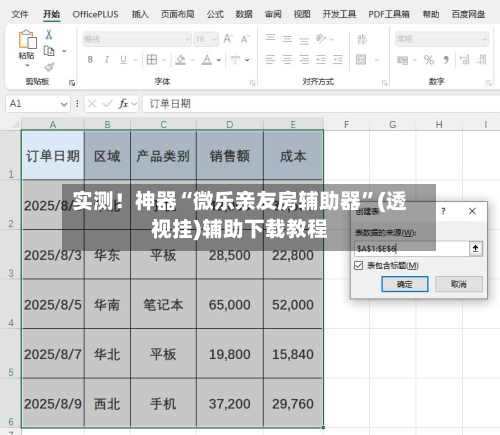Apply comma style format
The width and height of the screenshot is (500, 435).
[446, 60]
